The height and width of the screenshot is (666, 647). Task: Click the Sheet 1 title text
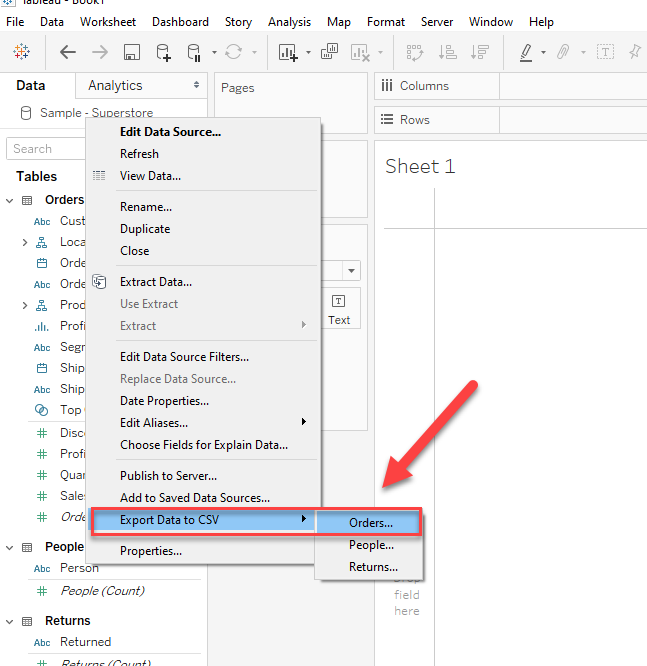coord(420,166)
